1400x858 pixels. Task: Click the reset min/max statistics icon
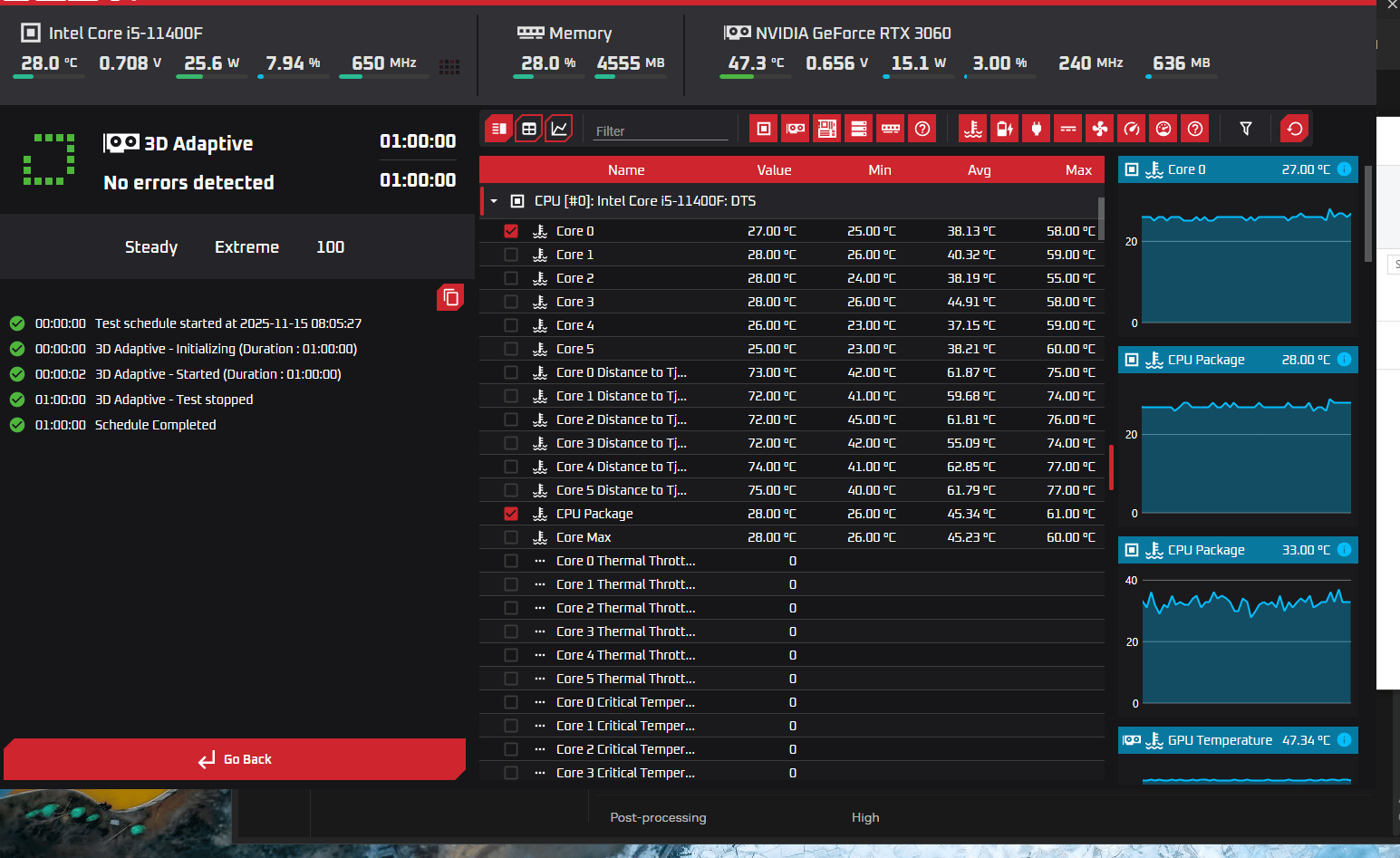pos(1295,129)
